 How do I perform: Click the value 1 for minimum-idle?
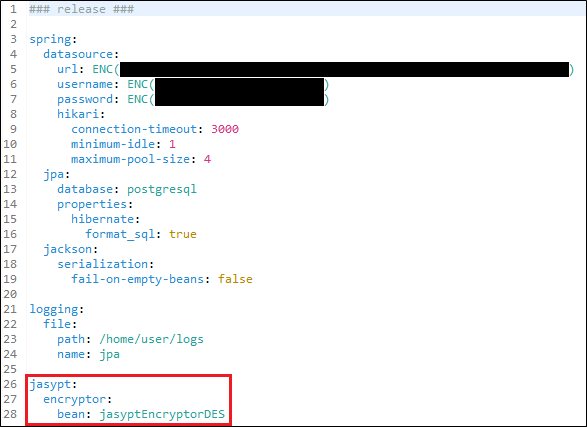tap(172, 144)
